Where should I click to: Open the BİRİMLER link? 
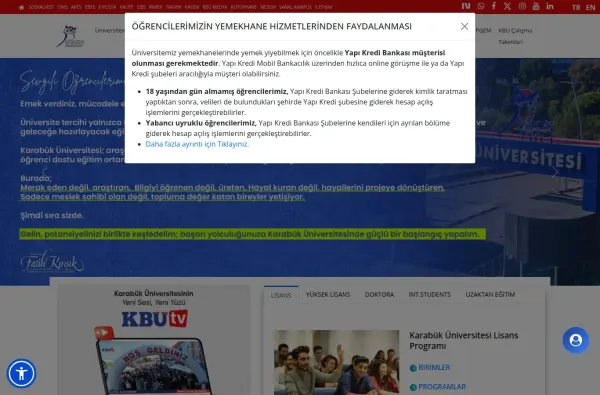point(434,367)
